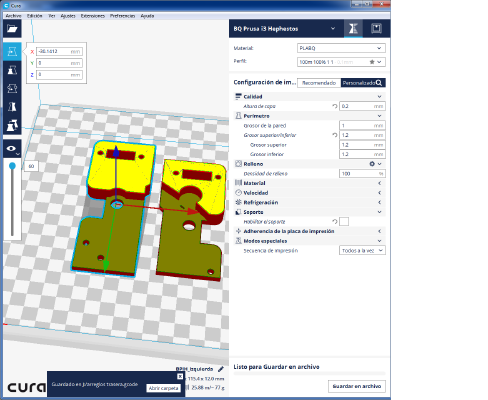488x400 pixels.
Task: Select the Mirror tool
Action: pyautogui.click(x=12, y=107)
